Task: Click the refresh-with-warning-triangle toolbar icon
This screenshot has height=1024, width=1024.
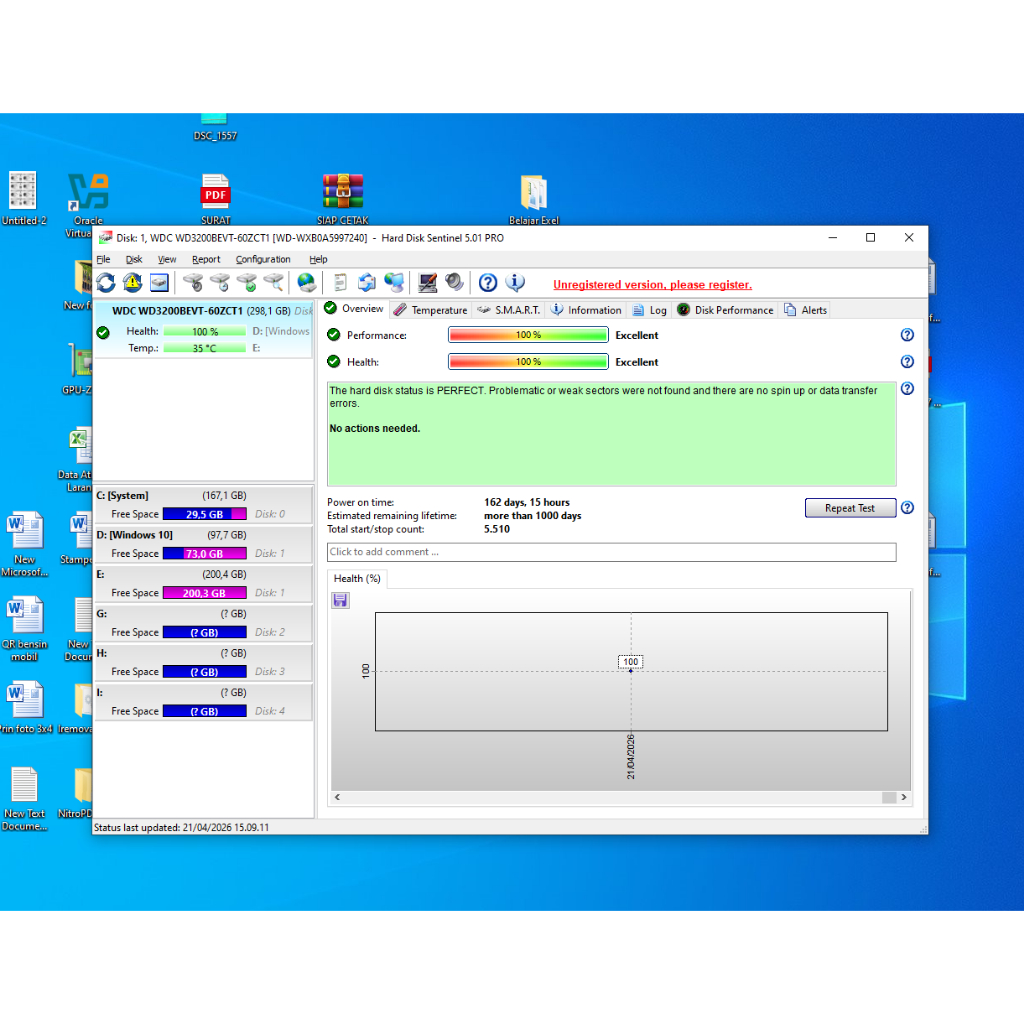Action: pos(133,283)
